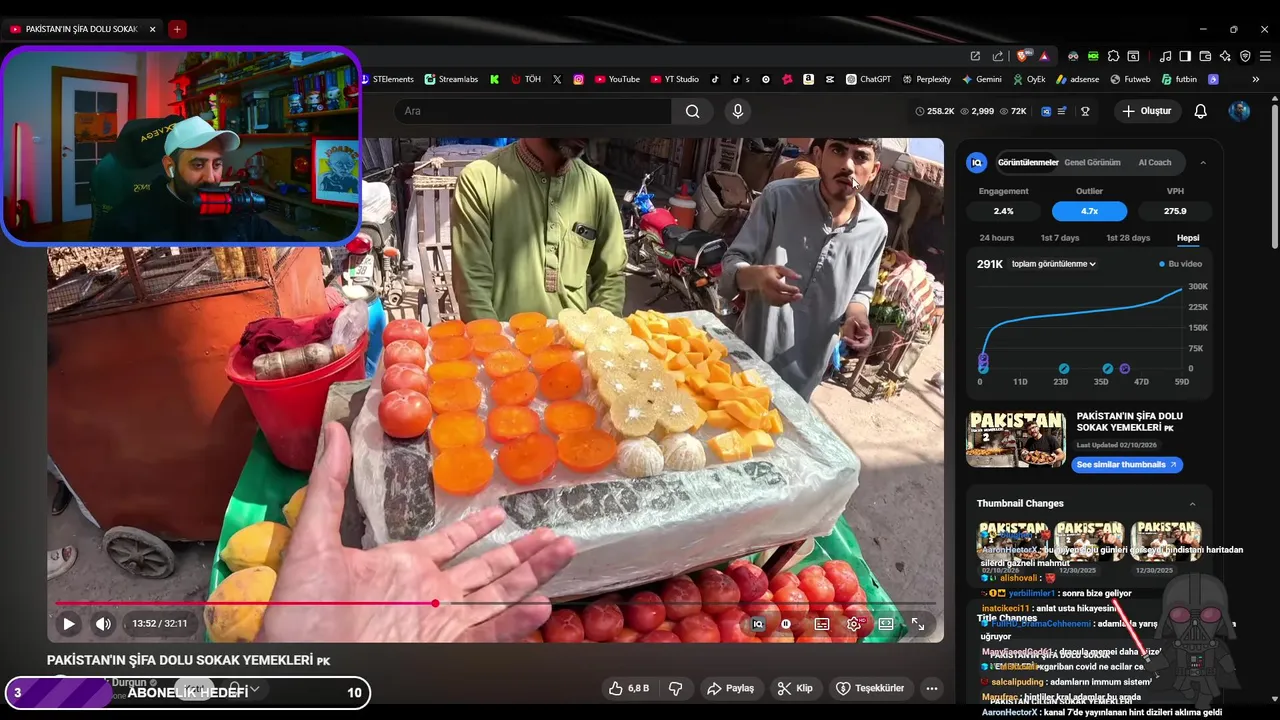Mute the video volume
This screenshot has width=1280, height=720.
103,624
